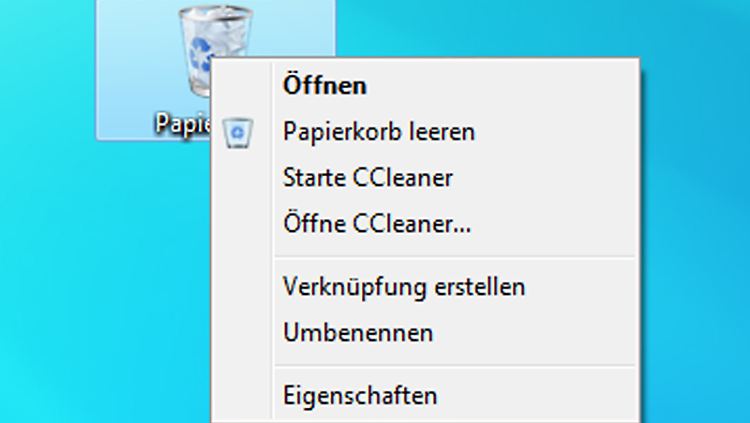Choose Verknüpfung erstellen menu entry
Screen dimensions: 750x423
coord(404,287)
